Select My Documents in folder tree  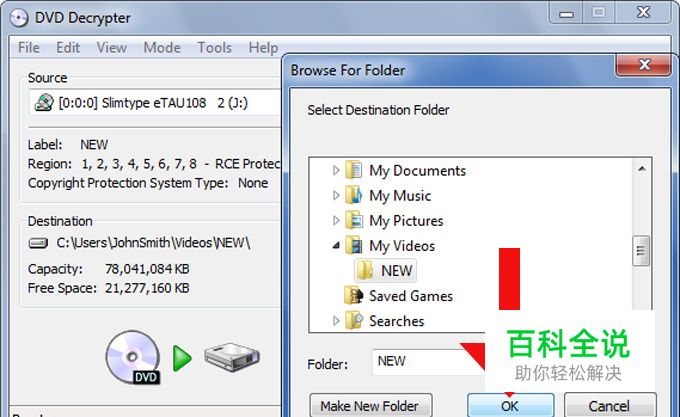click(x=417, y=170)
